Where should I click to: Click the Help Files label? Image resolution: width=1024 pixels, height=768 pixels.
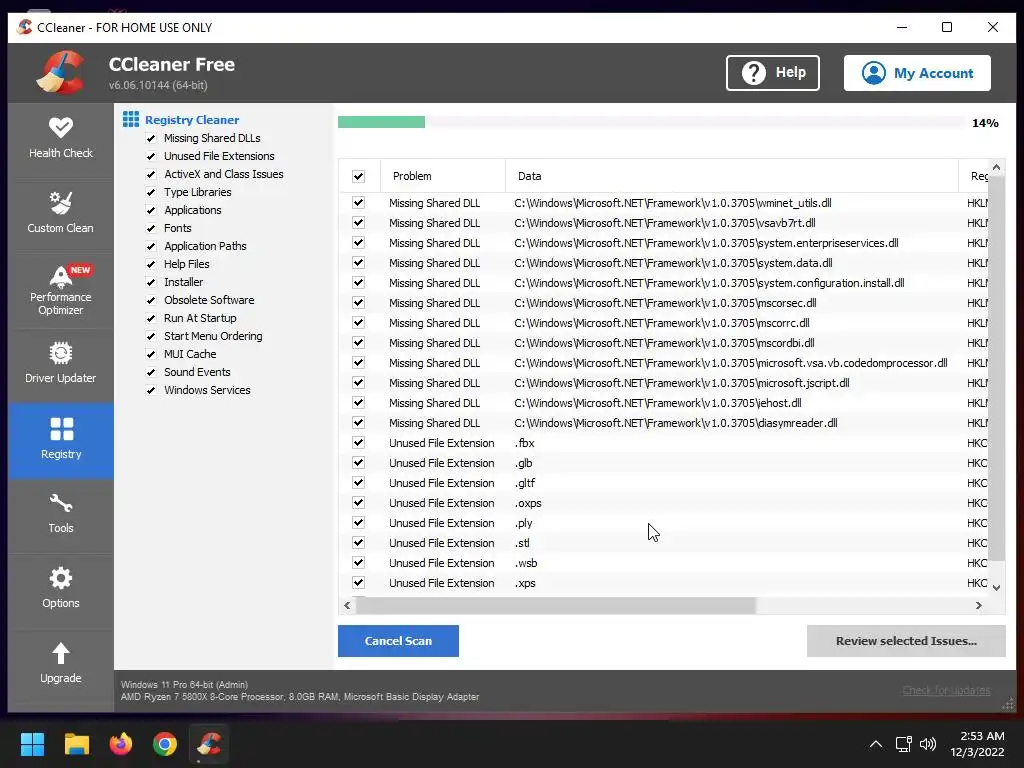pyautogui.click(x=187, y=264)
